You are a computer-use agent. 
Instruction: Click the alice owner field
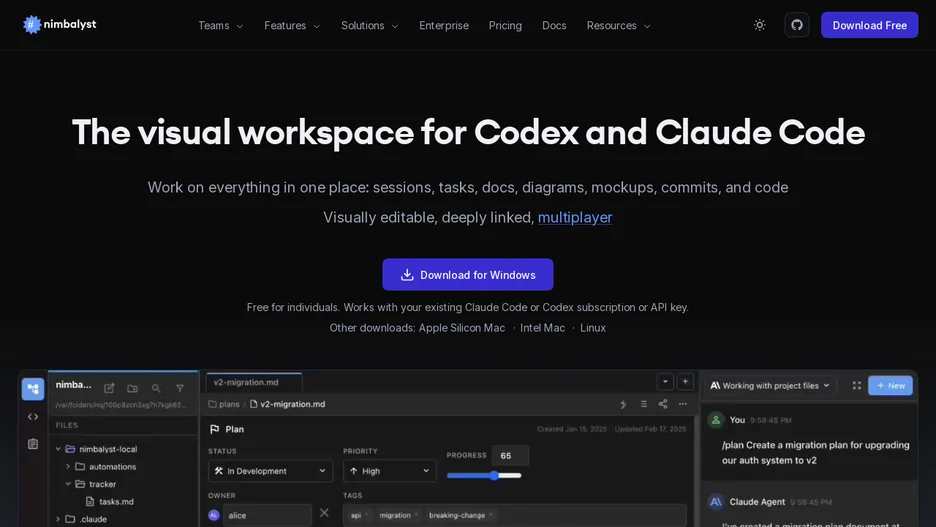tap(267, 515)
